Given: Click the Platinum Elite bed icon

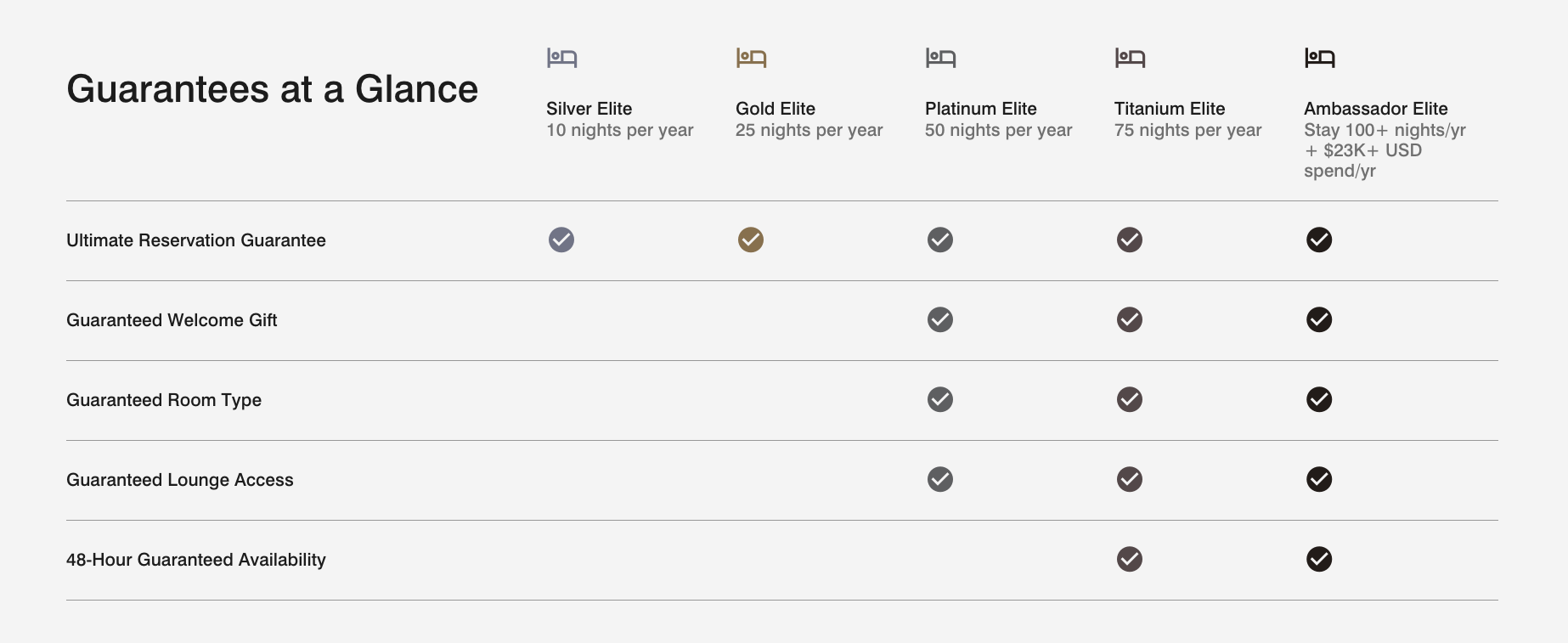Looking at the screenshot, I should point(940,58).
